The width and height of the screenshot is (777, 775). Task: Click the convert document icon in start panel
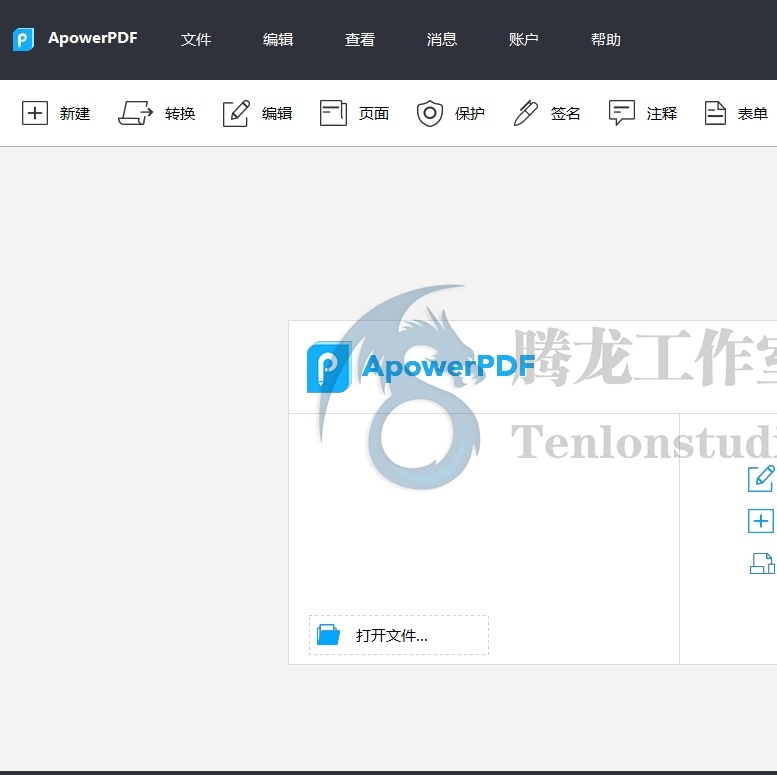tap(762, 563)
